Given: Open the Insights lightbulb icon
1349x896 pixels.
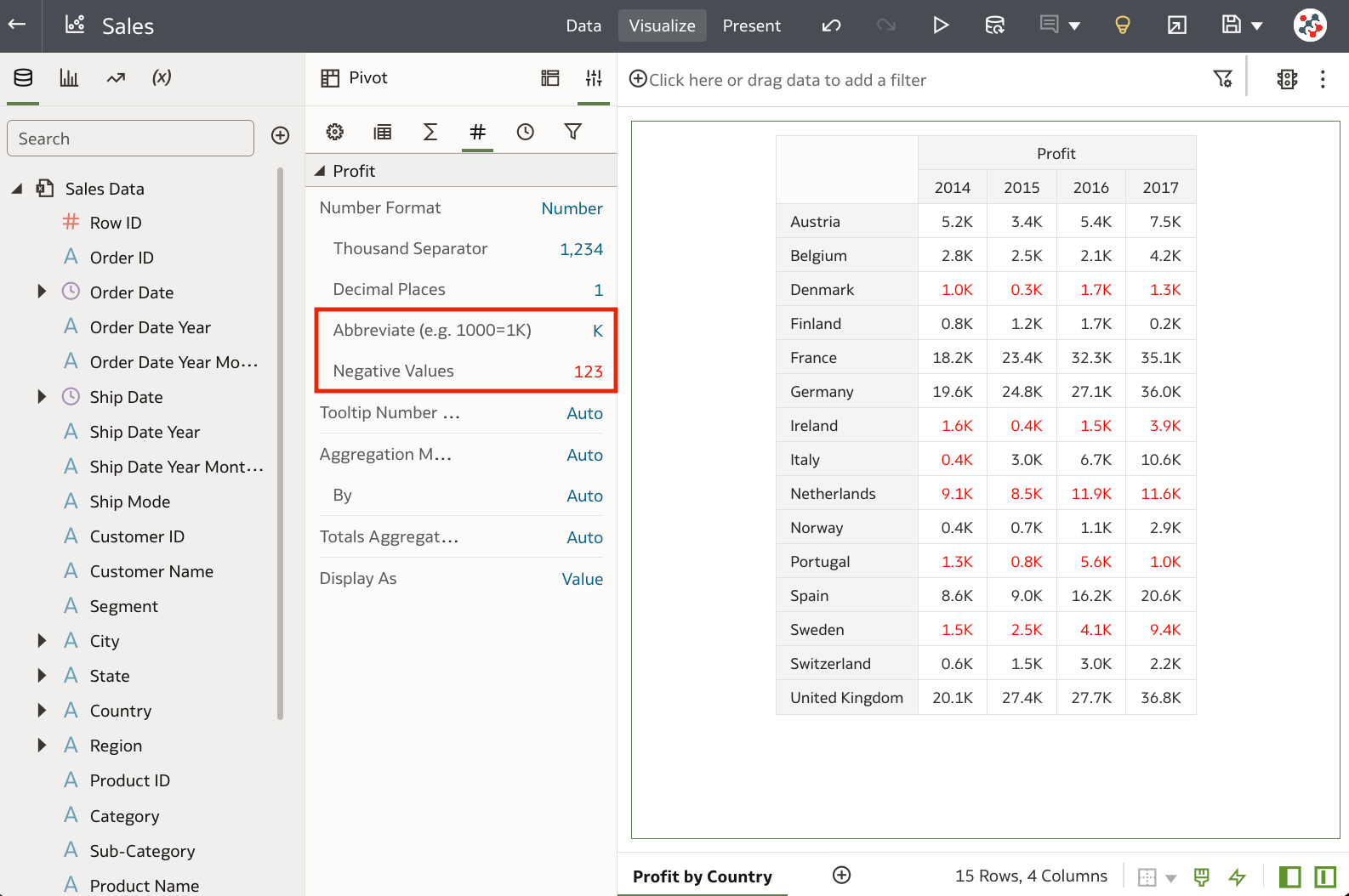Looking at the screenshot, I should pyautogui.click(x=1122, y=26).
